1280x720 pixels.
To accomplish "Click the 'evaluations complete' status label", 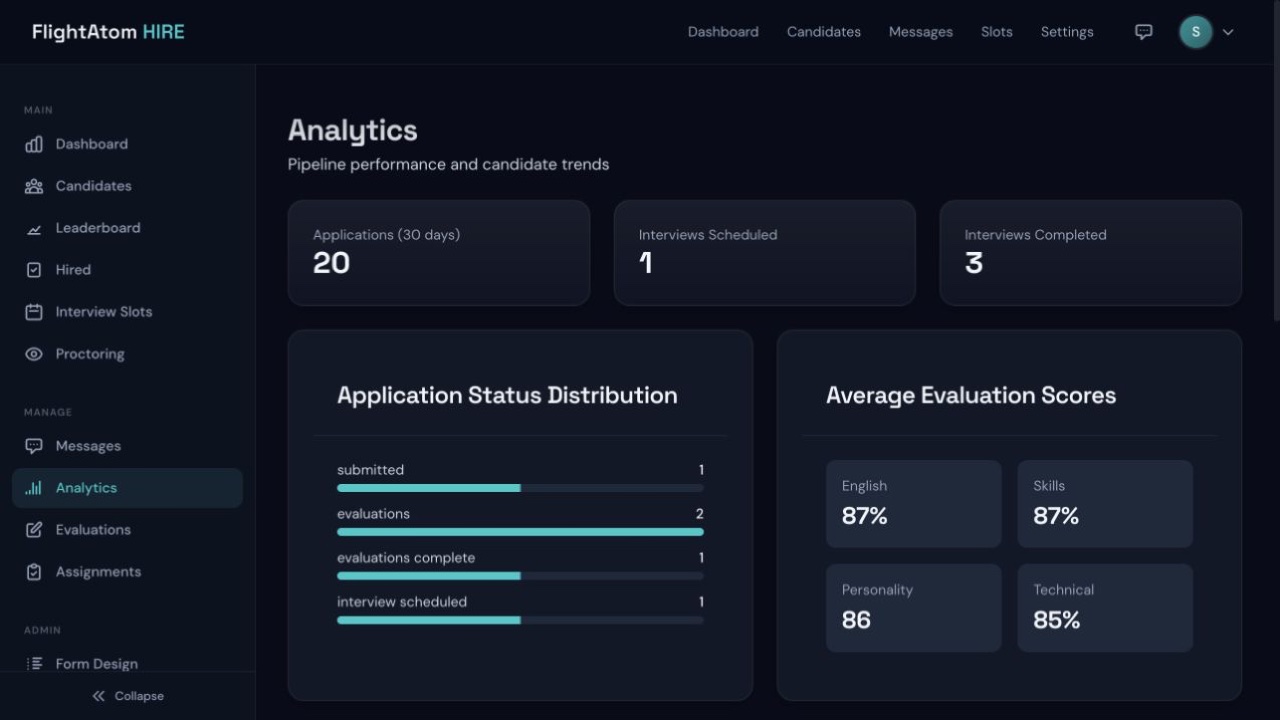I will pyautogui.click(x=406, y=558).
